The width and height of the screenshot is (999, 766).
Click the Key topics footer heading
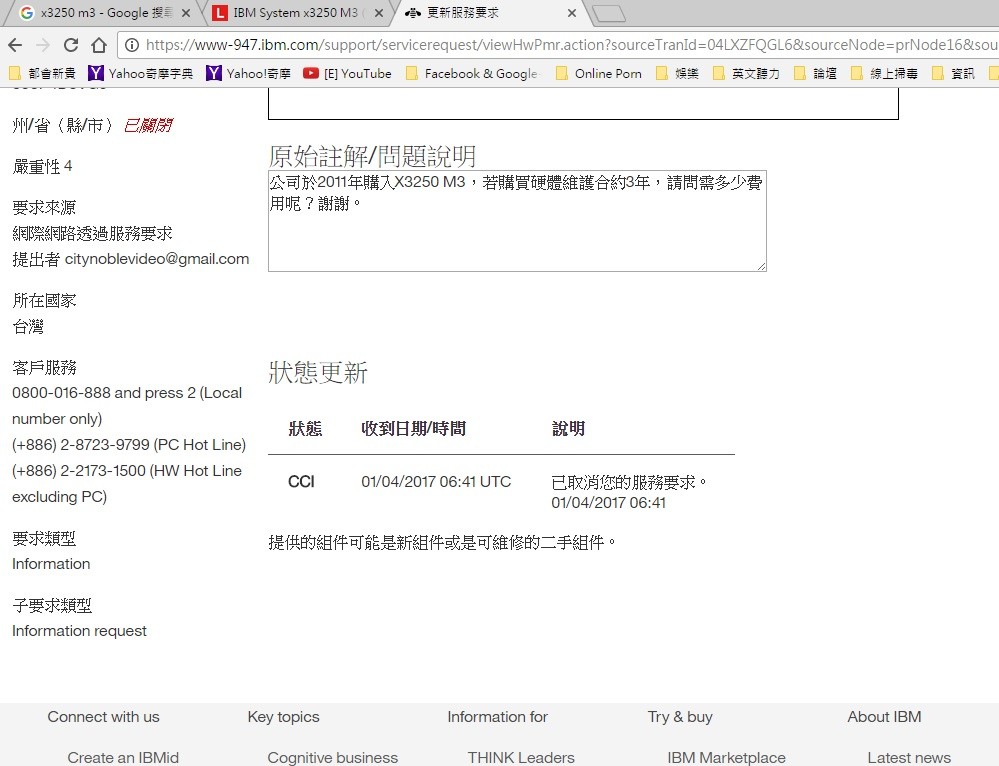click(284, 717)
